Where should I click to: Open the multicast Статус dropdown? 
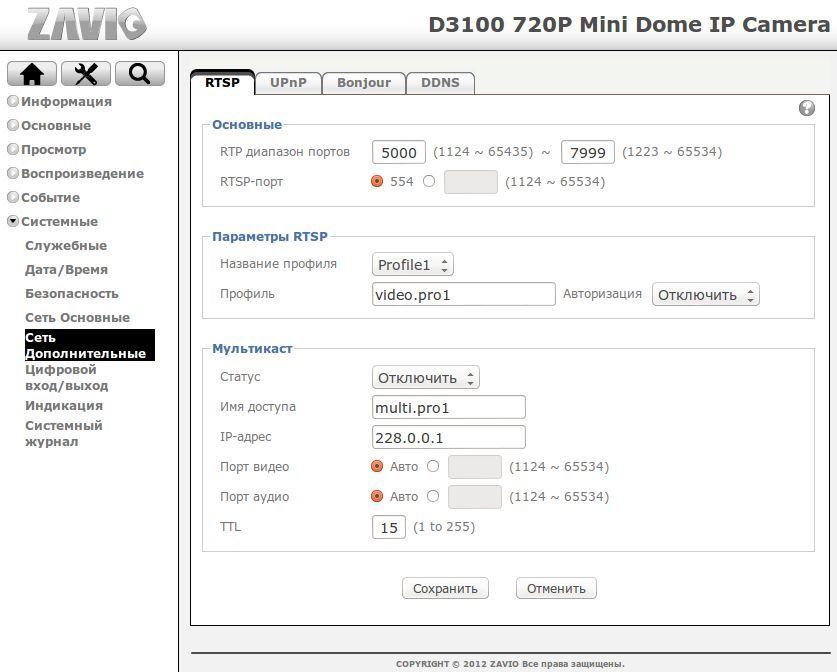[425, 378]
